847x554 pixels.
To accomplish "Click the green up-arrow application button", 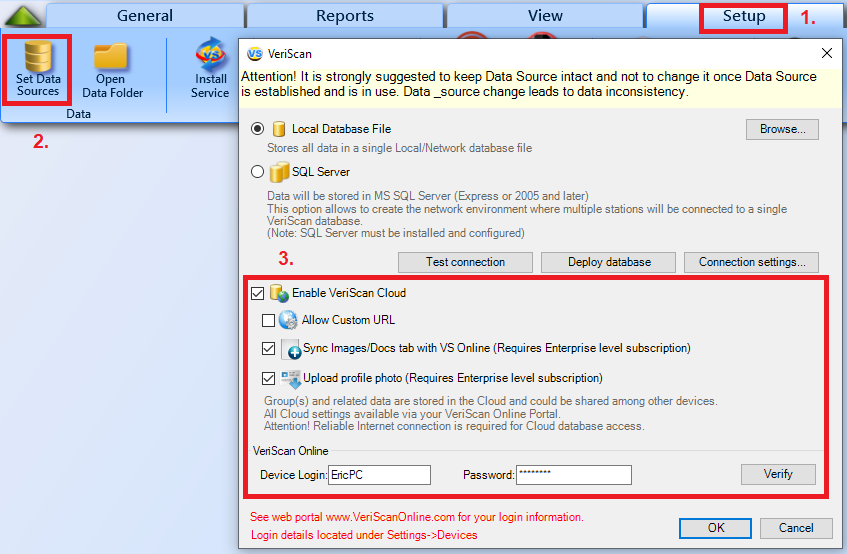I will tap(23, 16).
